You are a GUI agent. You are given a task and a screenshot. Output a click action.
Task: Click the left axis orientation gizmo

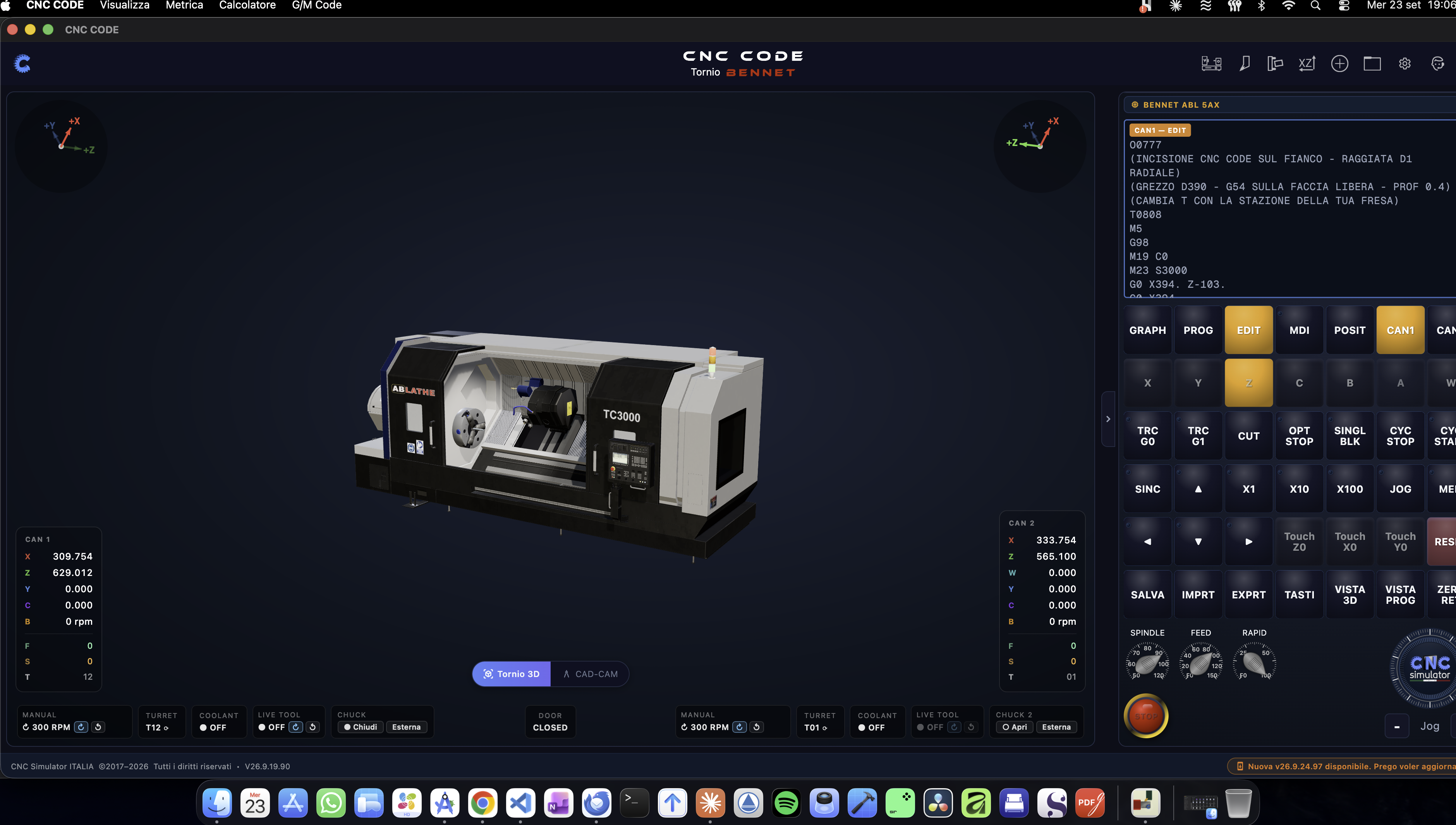(60, 146)
